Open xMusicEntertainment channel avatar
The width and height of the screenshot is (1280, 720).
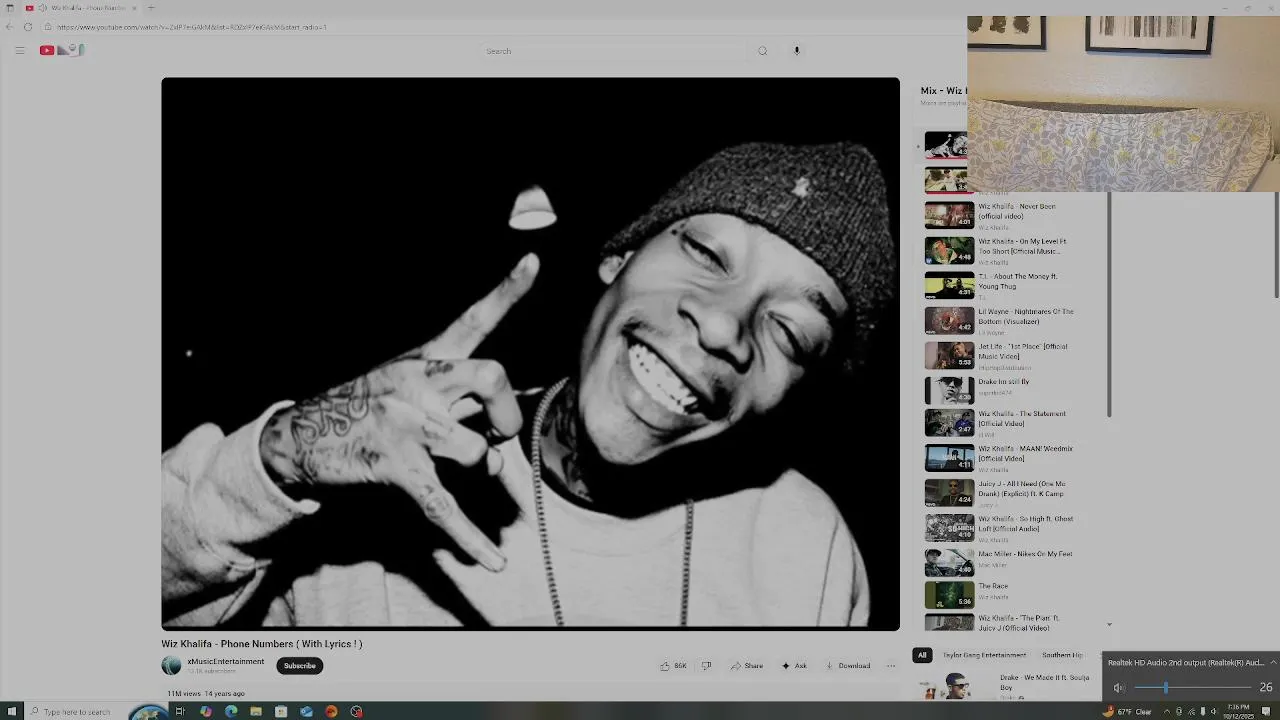pos(172,665)
